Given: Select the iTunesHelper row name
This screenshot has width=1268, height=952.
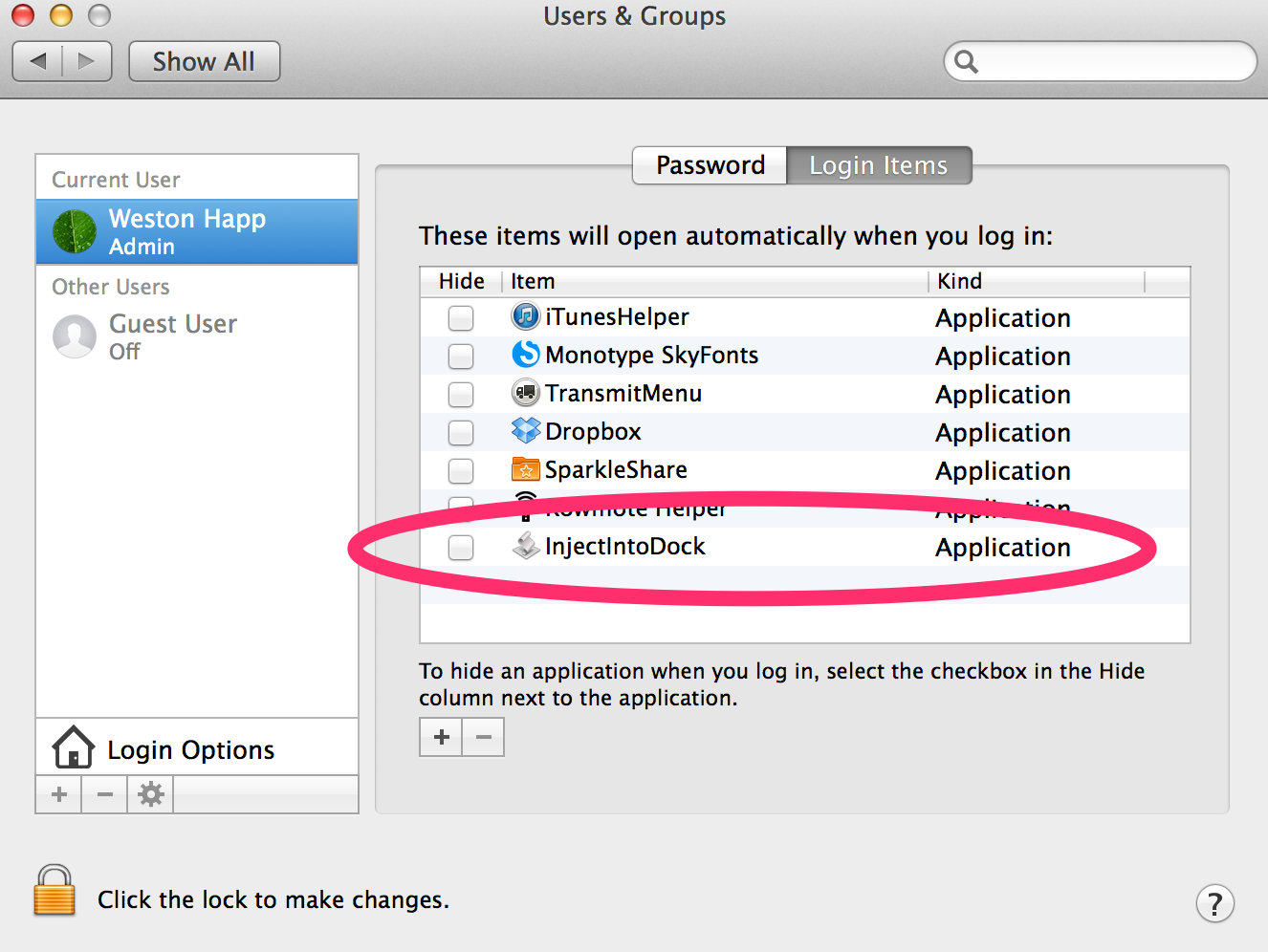Looking at the screenshot, I should coord(617,316).
